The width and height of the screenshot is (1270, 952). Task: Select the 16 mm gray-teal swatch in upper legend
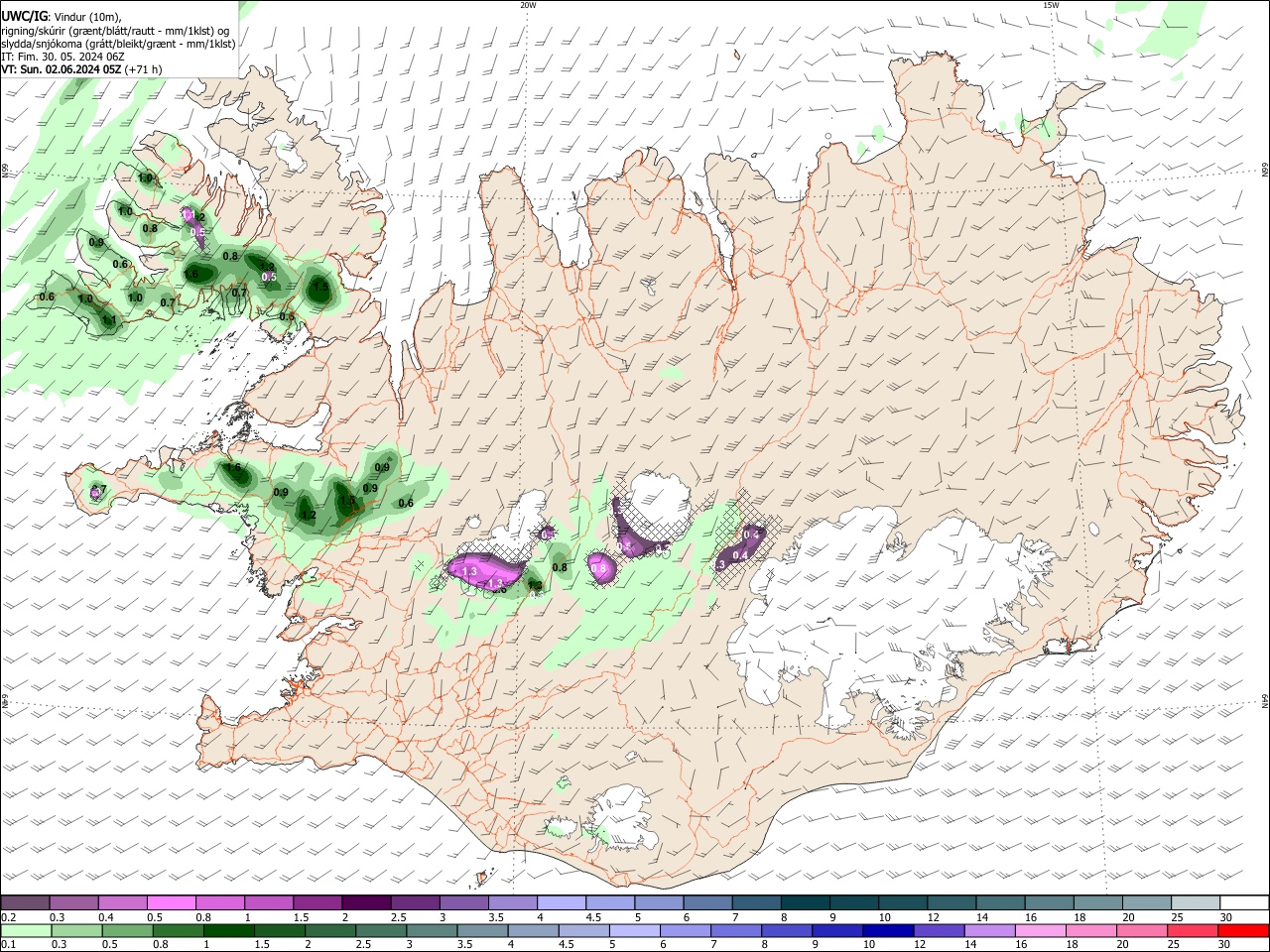1048,902
